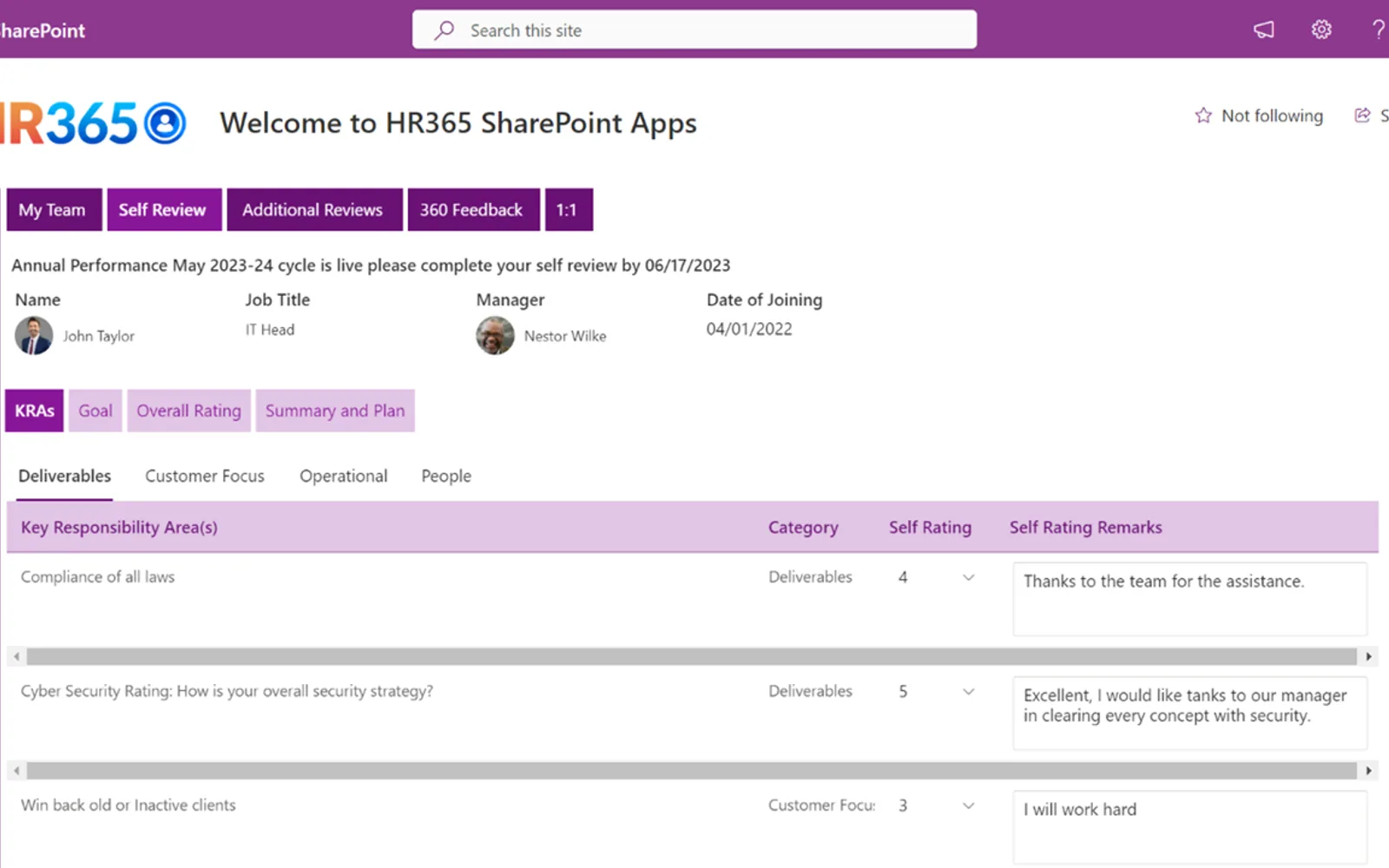1389x868 pixels.
Task: Click Nestor Wilke's profile photo
Action: (x=495, y=336)
